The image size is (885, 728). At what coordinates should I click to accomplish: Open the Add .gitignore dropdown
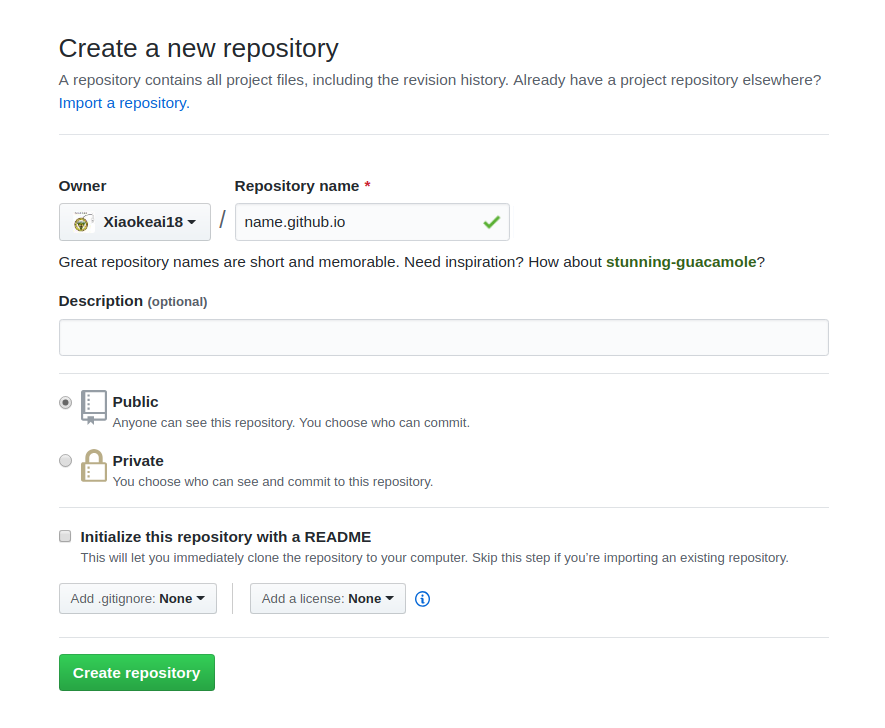(138, 599)
